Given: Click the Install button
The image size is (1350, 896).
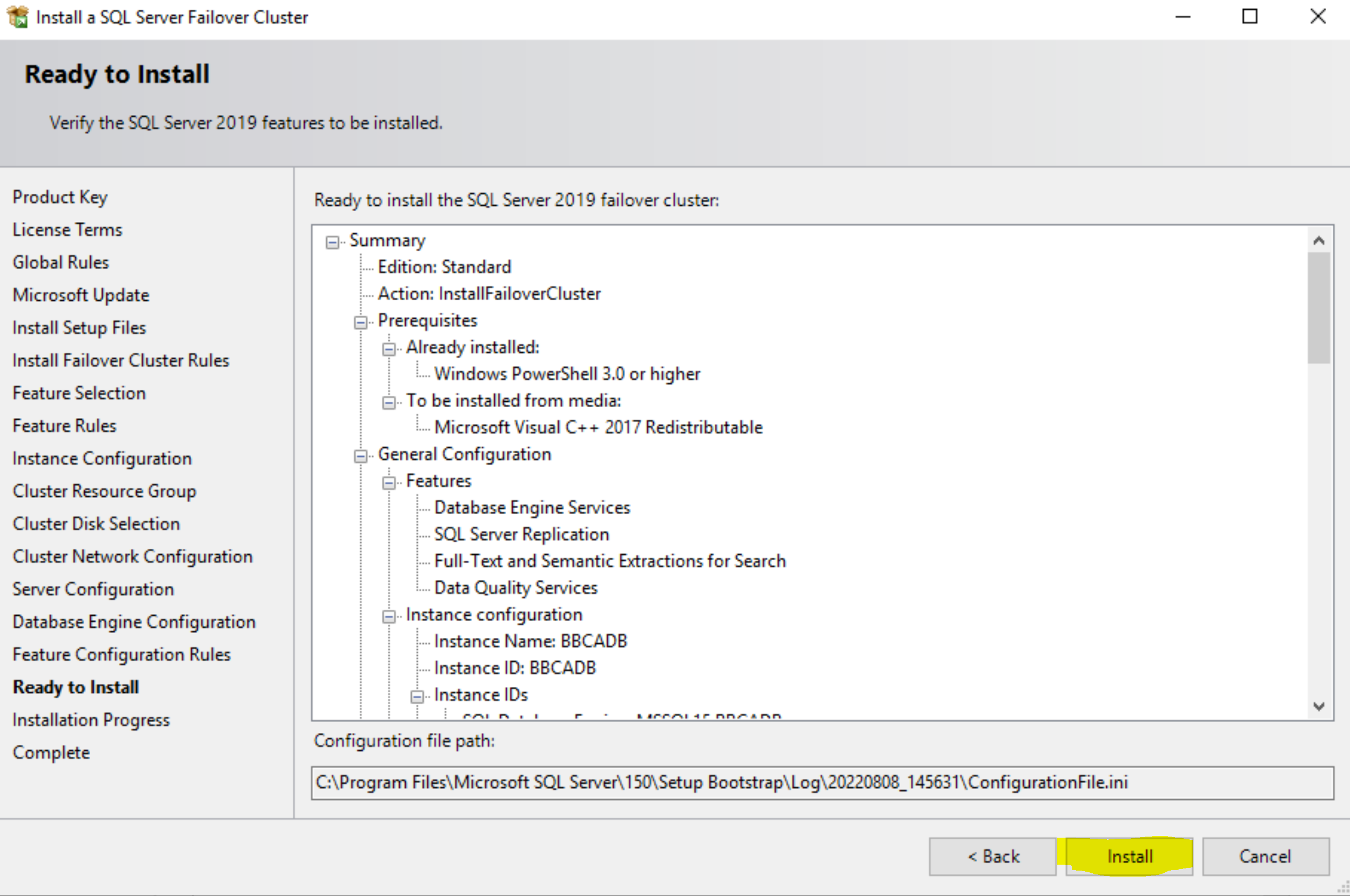Looking at the screenshot, I should [1130, 856].
